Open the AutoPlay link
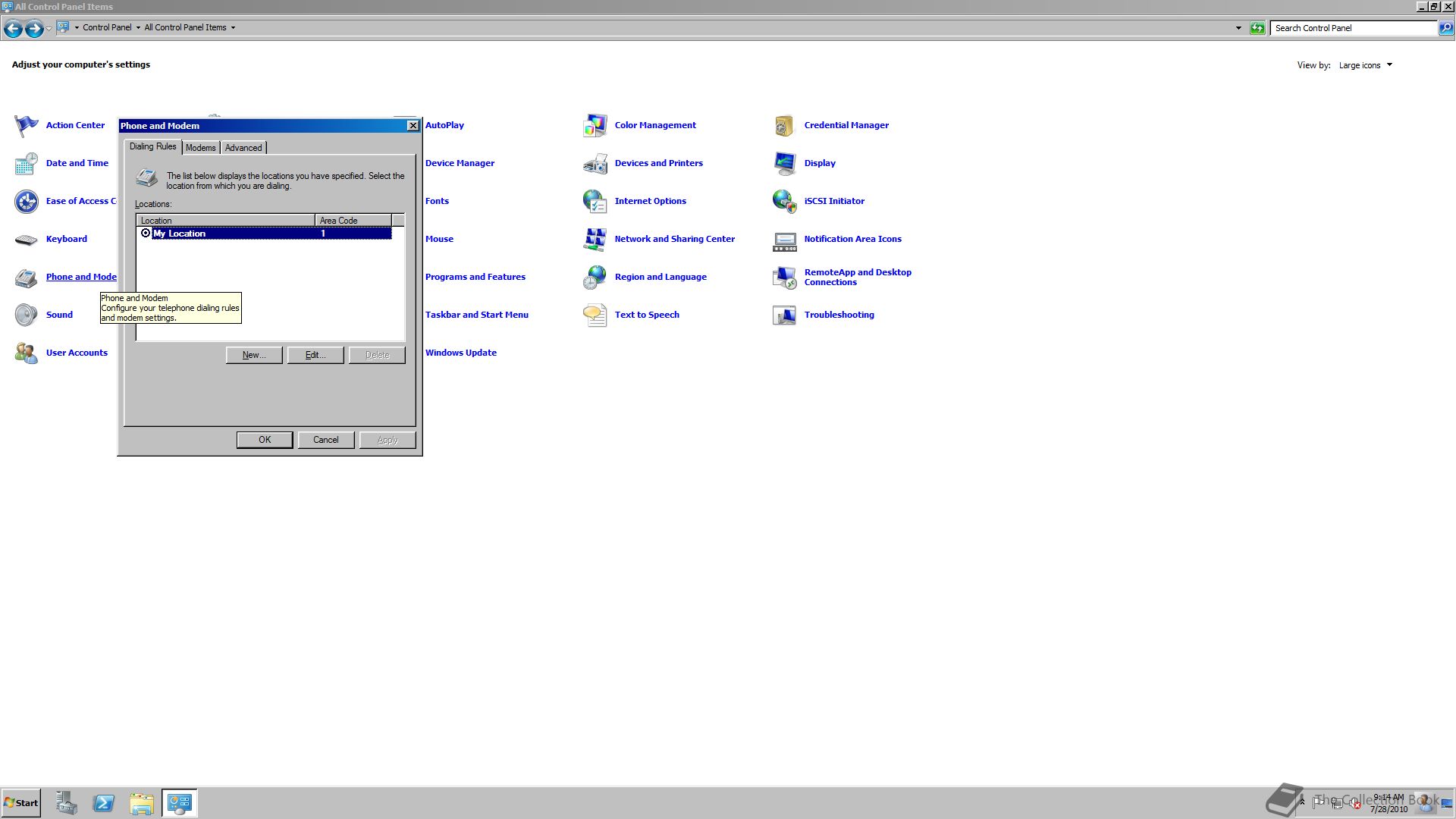The height and width of the screenshot is (819, 1456). [x=444, y=125]
